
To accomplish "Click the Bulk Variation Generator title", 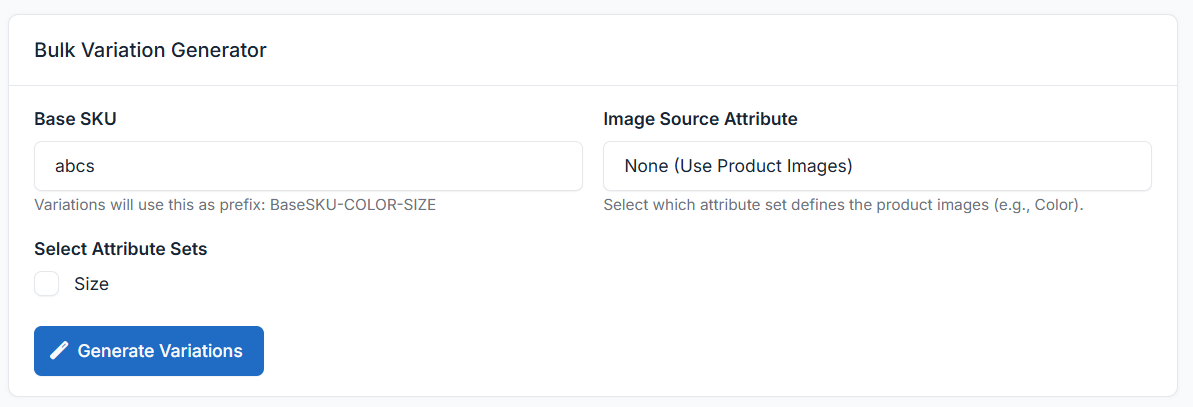I will [150, 49].
